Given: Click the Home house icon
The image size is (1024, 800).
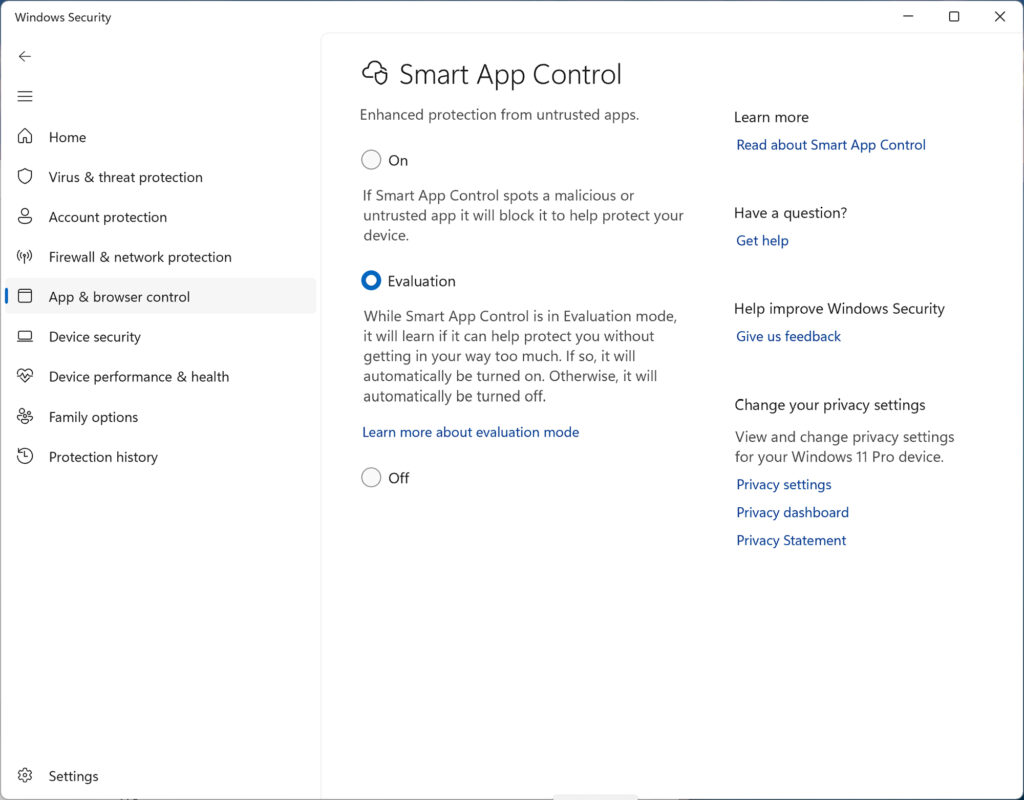Looking at the screenshot, I should point(25,136).
